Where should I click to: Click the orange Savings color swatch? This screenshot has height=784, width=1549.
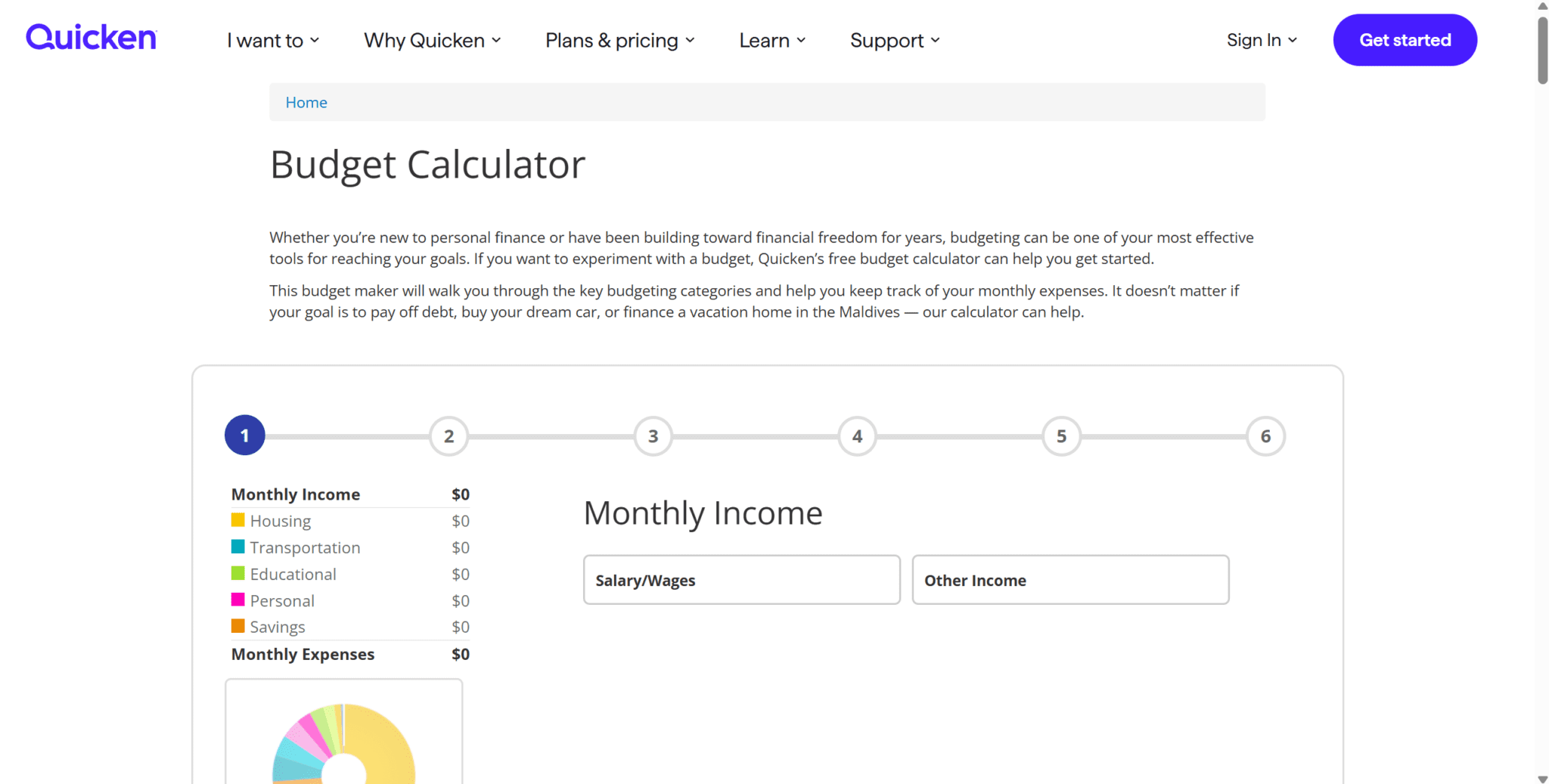(237, 626)
